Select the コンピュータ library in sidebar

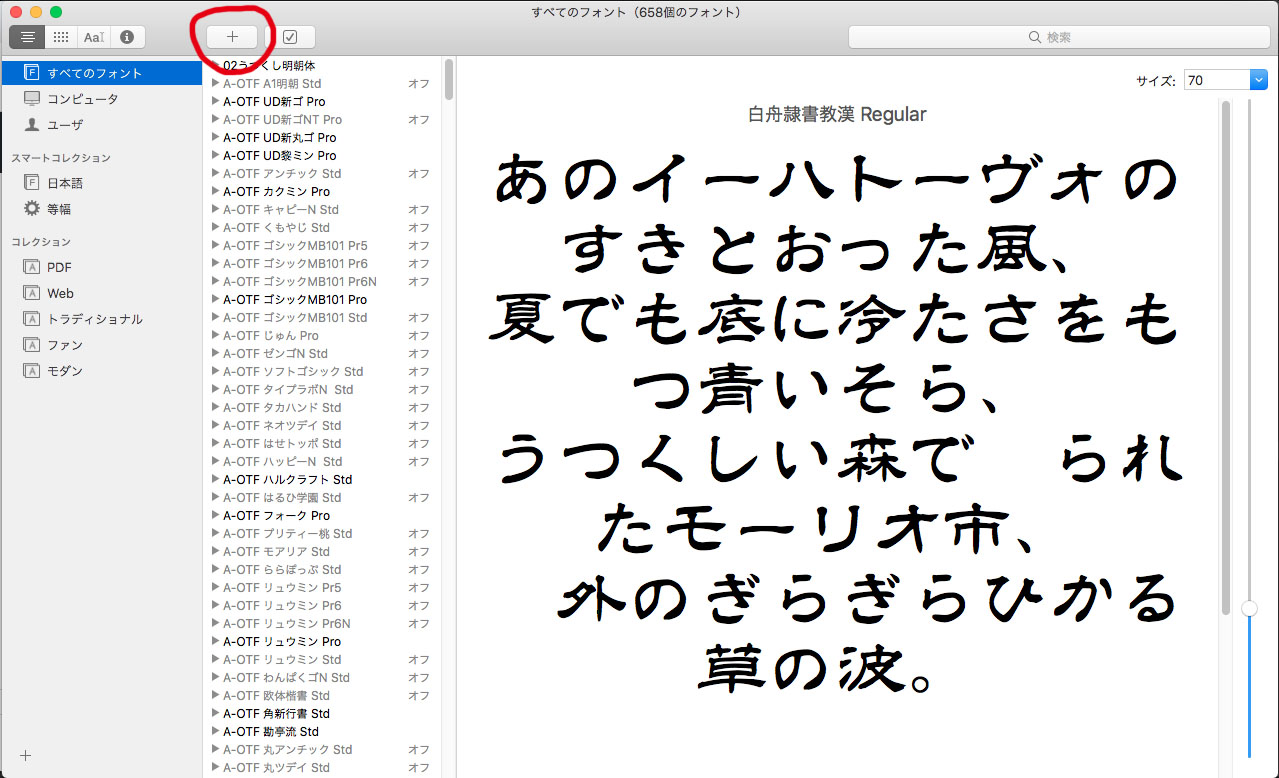pyautogui.click(x=82, y=99)
